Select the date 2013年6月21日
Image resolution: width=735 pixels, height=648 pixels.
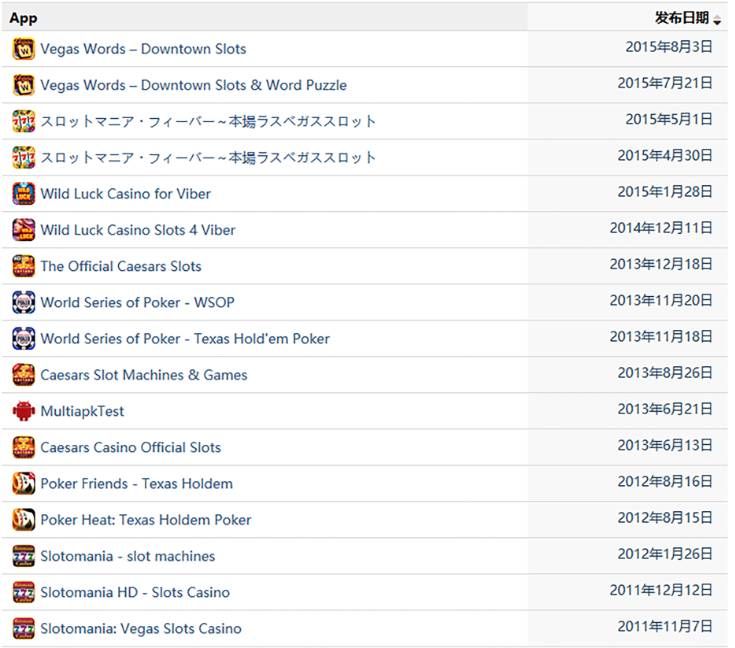pos(665,409)
